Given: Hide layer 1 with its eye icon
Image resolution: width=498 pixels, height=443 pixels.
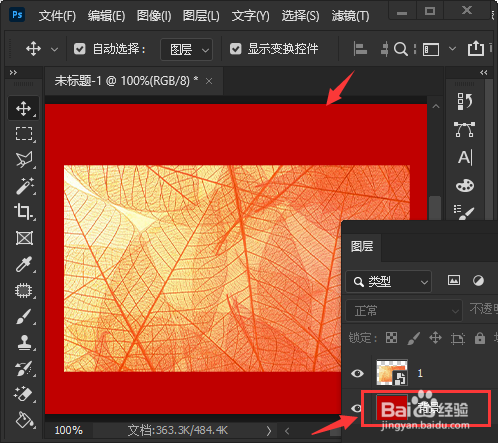Looking at the screenshot, I should [357, 373].
